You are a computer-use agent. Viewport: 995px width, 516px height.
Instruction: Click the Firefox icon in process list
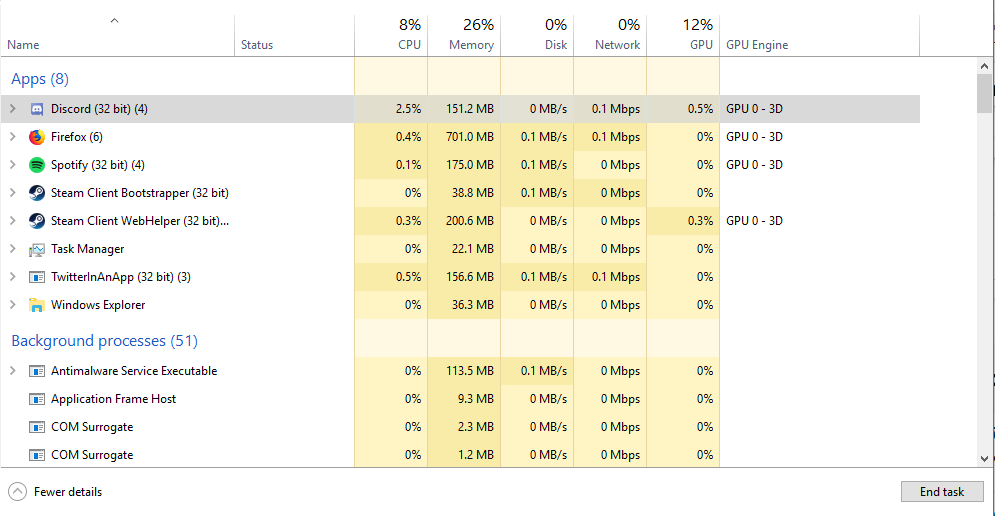[x=37, y=137]
